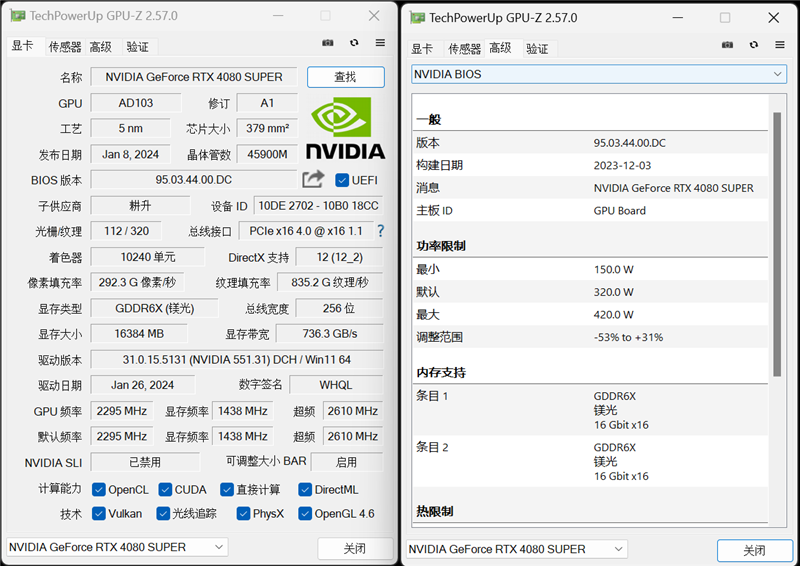This screenshot has width=800, height=566.
Task: Click the refresh icon in left GPU-Z window
Action: click(354, 43)
